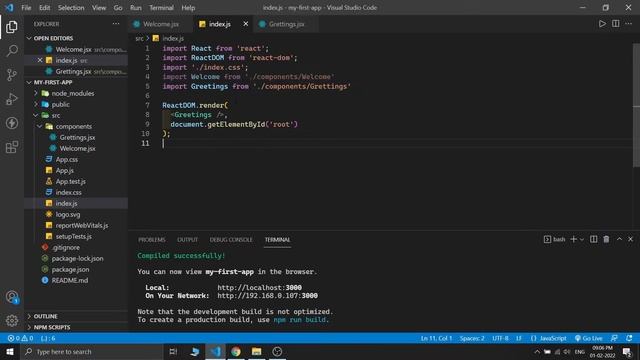Click the editor vertical scrollbar
640x360 pixels.
point(636,105)
